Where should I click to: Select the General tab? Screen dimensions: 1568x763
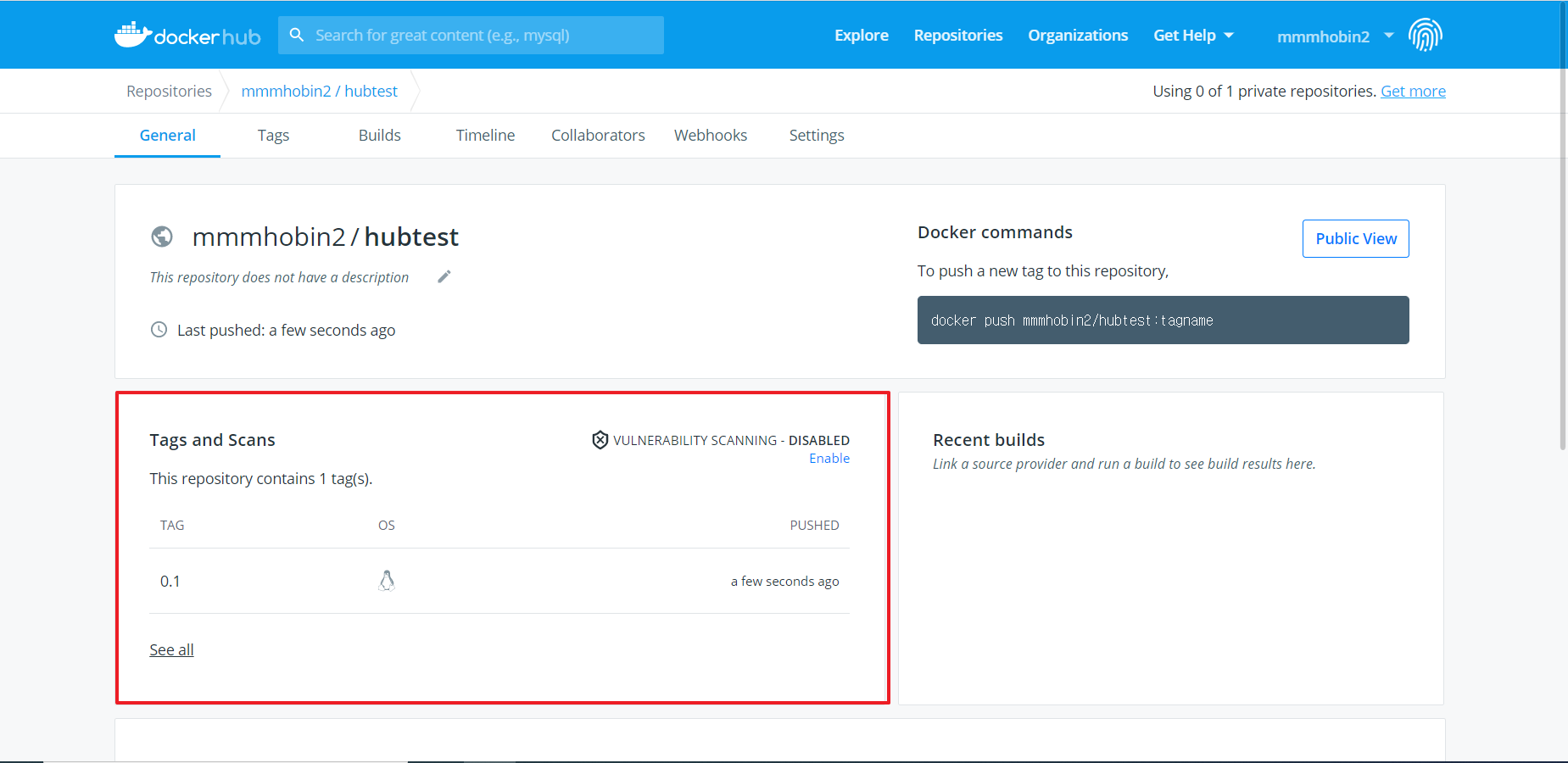point(167,135)
